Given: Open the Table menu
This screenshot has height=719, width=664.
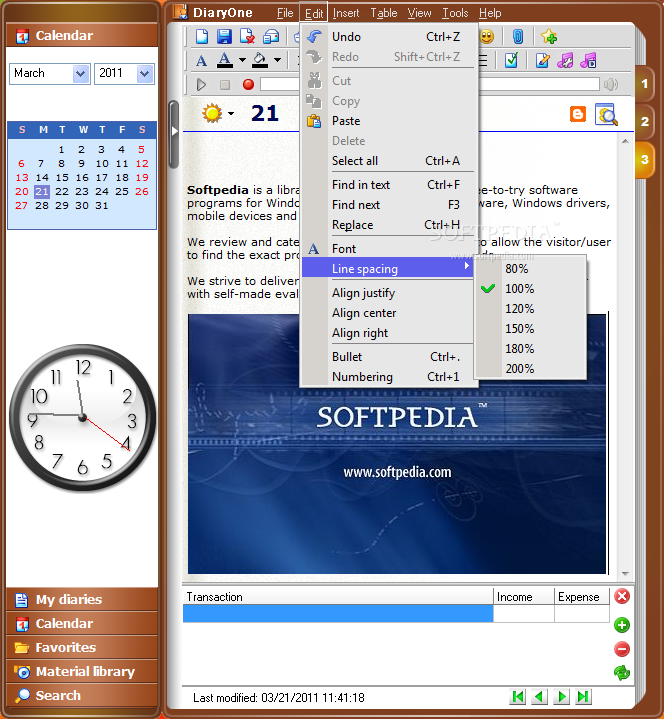Looking at the screenshot, I should coord(384,13).
